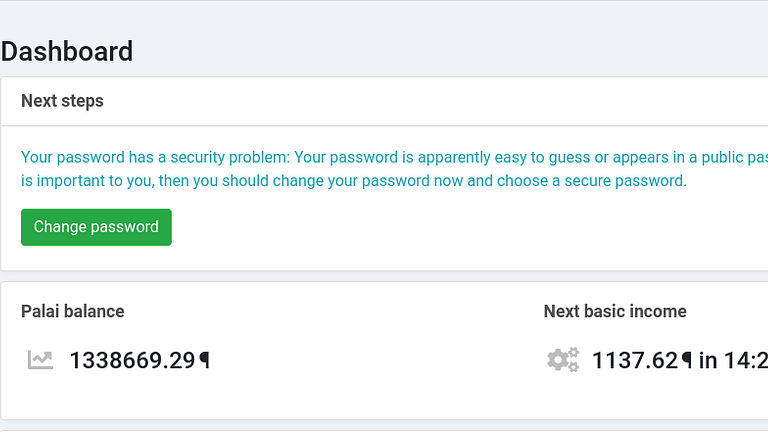Image resolution: width=768 pixels, height=432 pixels.
Task: Click 'Your password has a security problem' text
Action: pyautogui.click(x=155, y=157)
